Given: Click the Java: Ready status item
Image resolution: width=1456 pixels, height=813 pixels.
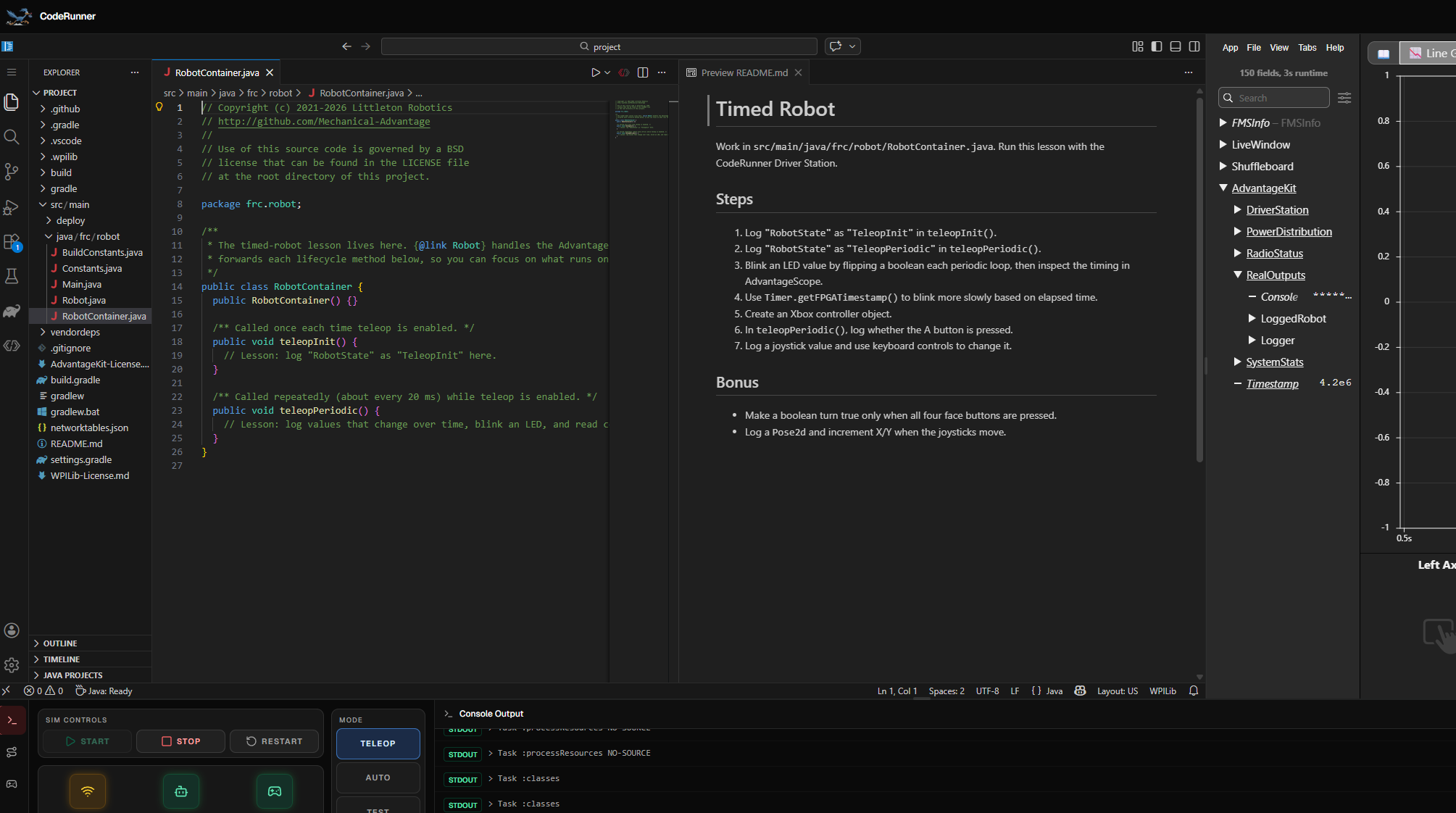Looking at the screenshot, I should (104, 691).
